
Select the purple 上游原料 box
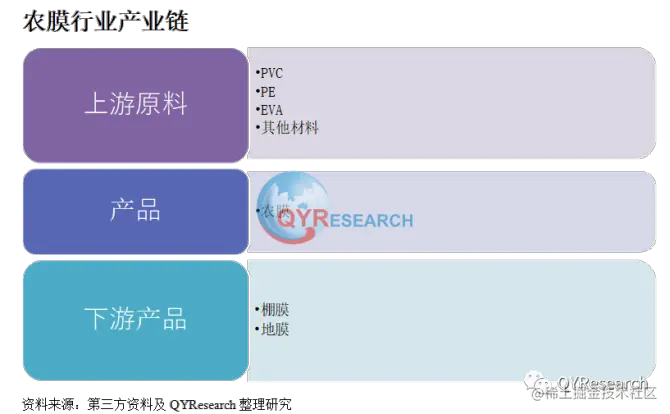point(136,105)
